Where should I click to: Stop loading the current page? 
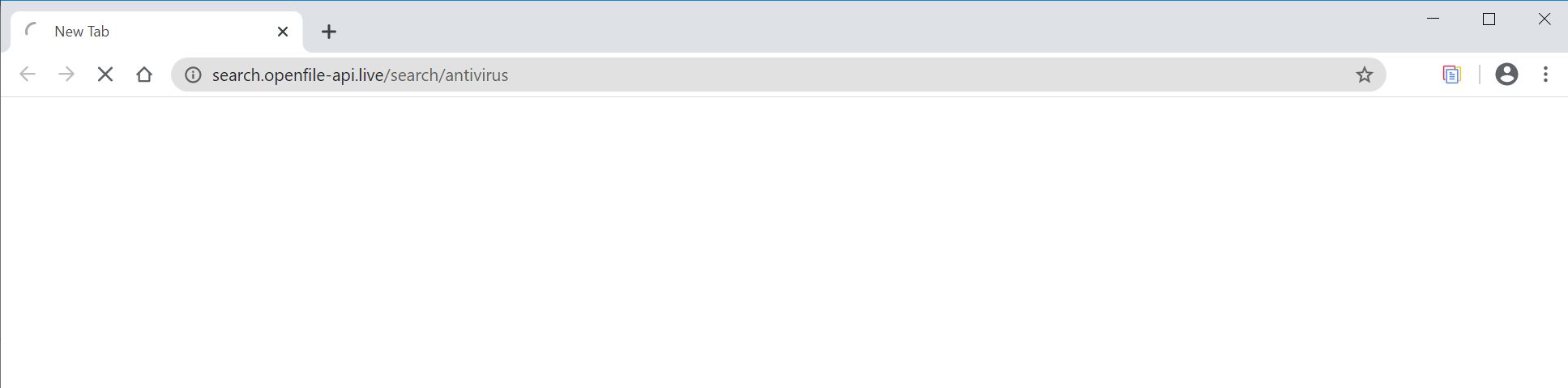105,75
